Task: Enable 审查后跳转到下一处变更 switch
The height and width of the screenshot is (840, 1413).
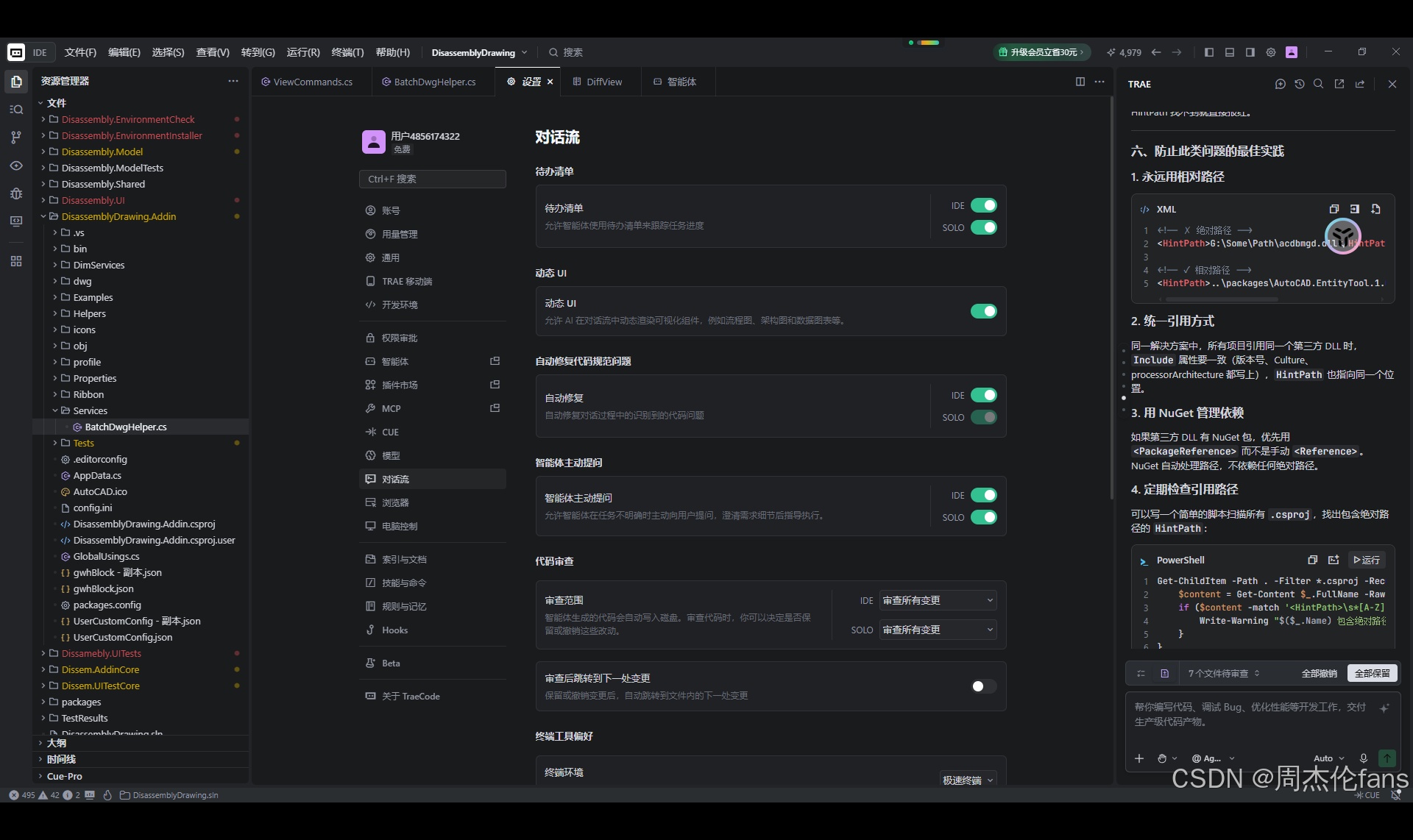Action: tap(984, 686)
